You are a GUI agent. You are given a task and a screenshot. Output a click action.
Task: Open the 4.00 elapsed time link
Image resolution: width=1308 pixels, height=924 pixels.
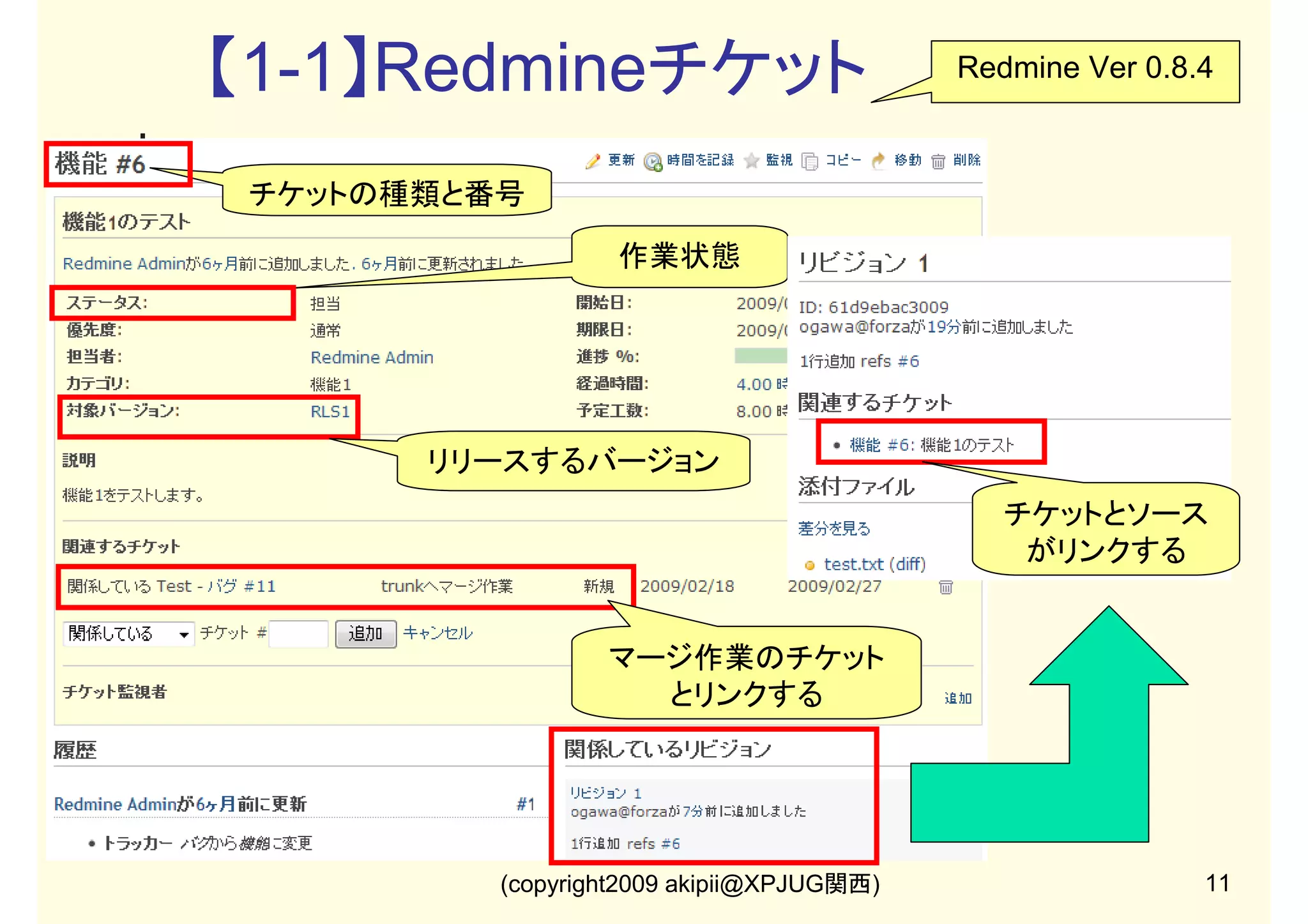761,384
